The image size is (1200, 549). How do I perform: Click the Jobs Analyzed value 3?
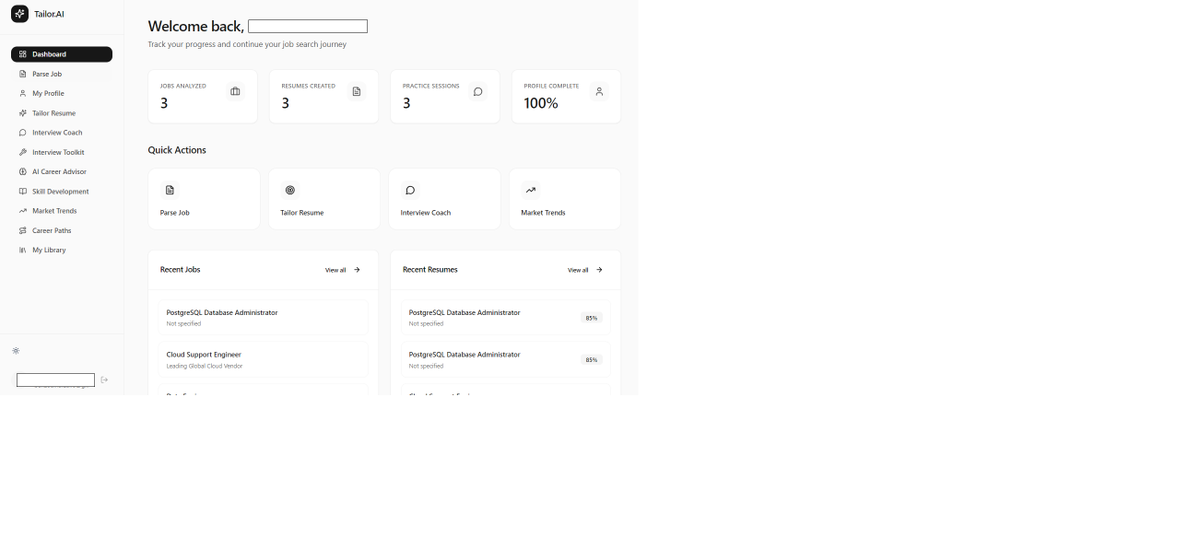pos(164,103)
